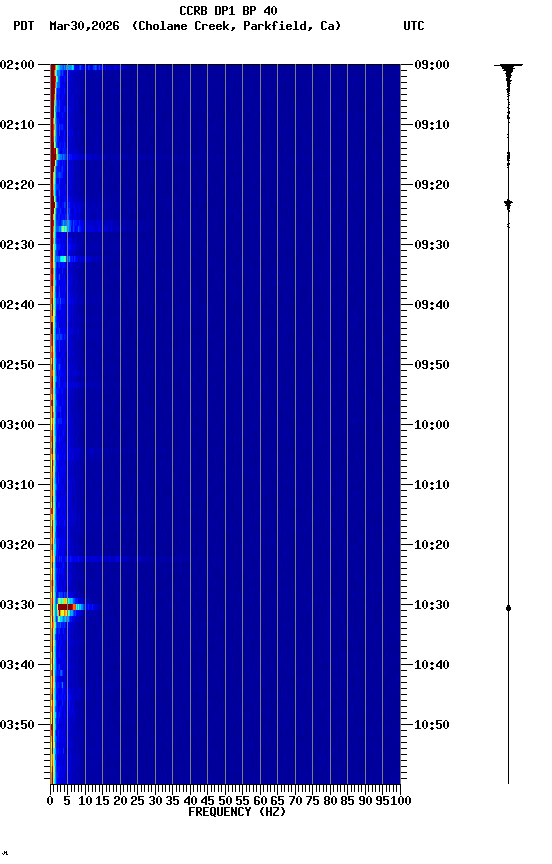Click the 'PDT' timezone label
Screen dimensions: 552x864
pos(24,26)
